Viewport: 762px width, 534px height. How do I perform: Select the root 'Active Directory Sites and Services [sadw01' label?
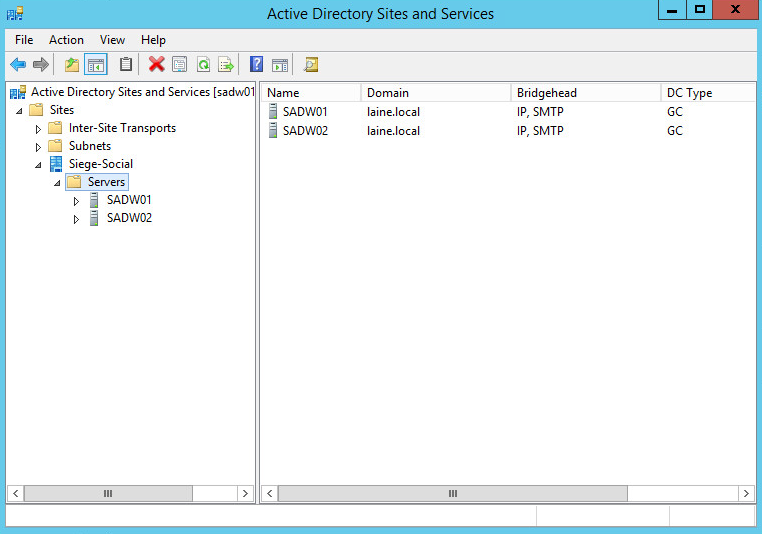pyautogui.click(x=142, y=92)
